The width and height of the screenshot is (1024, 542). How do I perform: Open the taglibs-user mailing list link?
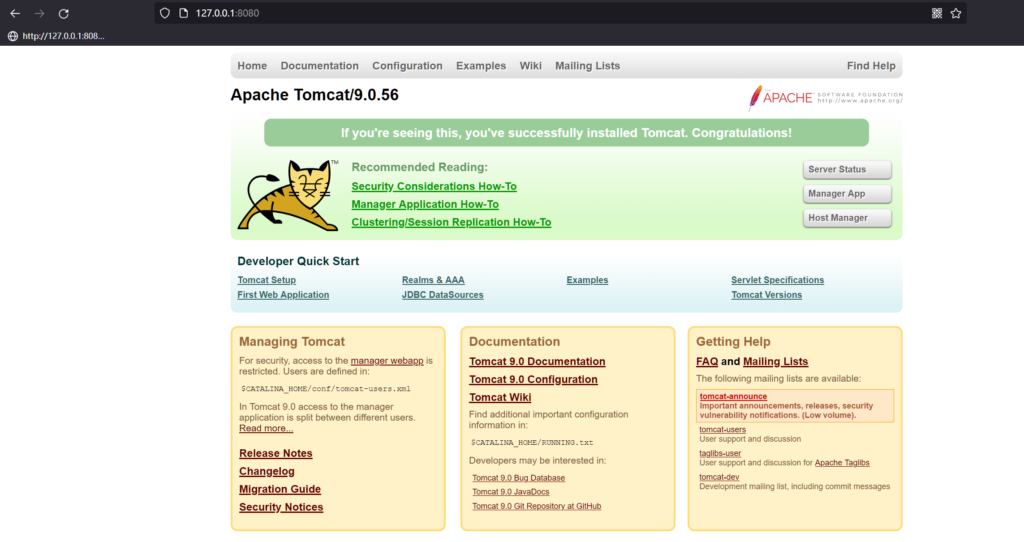(720, 453)
